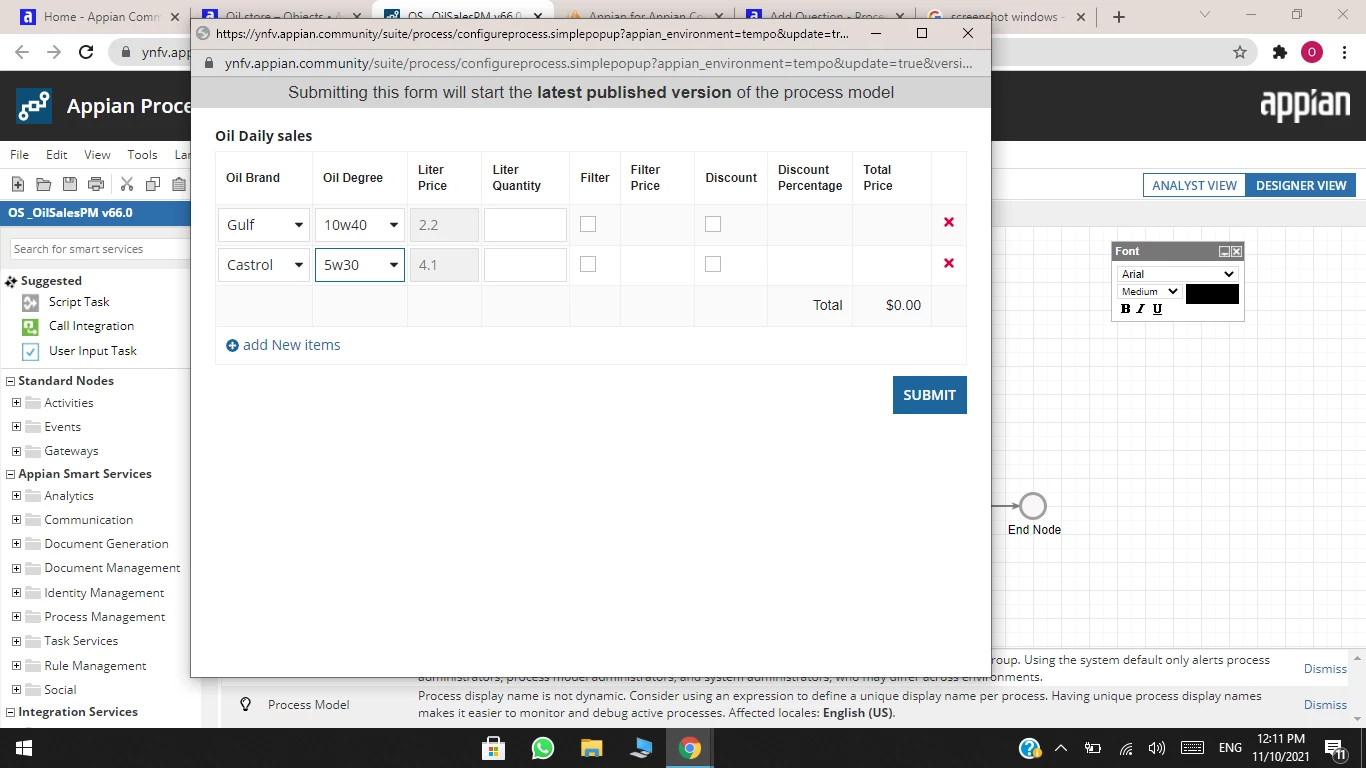
Task: Click the volume speaker tray icon
Action: 1157,748
